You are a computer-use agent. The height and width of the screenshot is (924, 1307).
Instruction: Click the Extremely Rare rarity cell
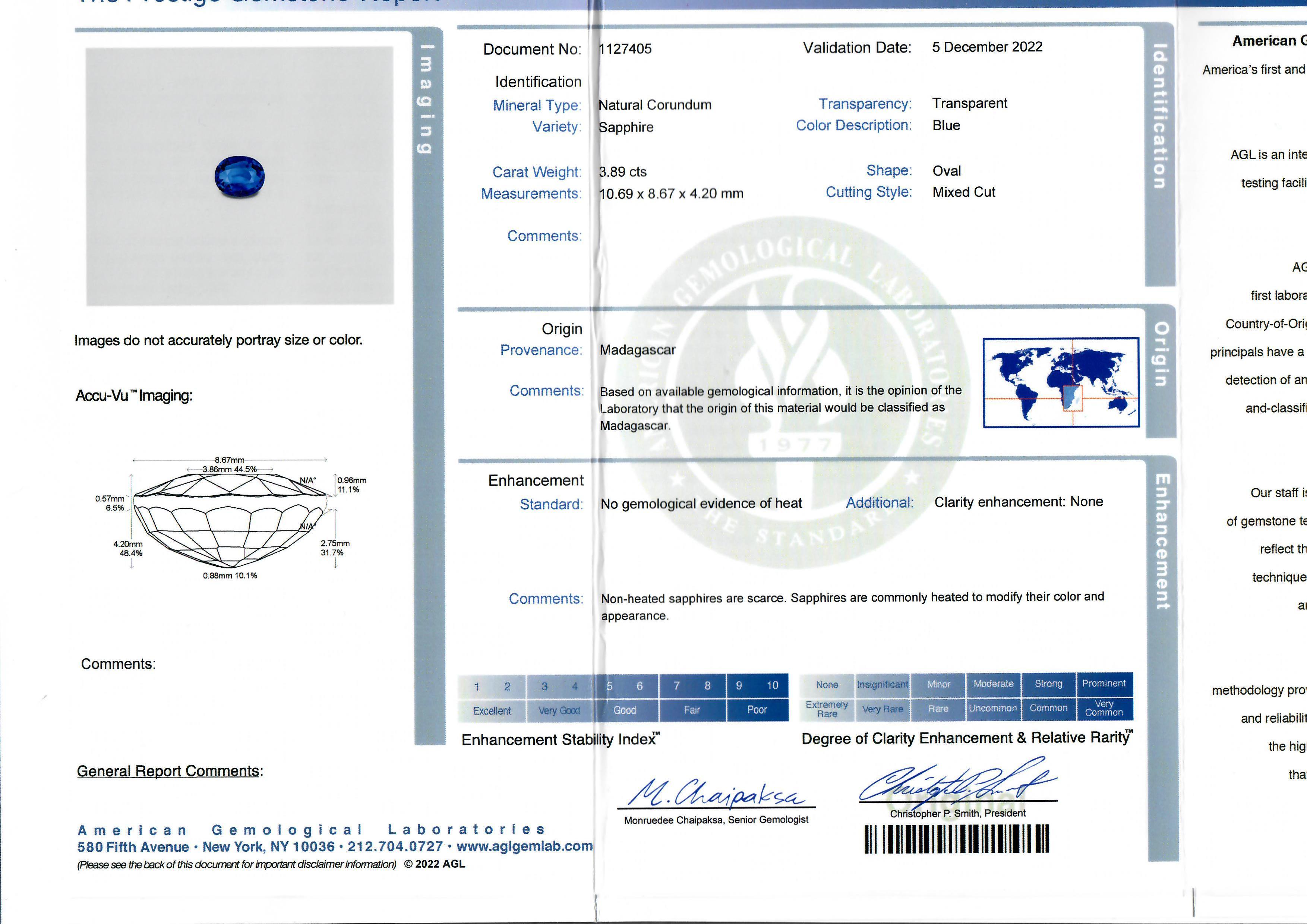[x=827, y=710]
